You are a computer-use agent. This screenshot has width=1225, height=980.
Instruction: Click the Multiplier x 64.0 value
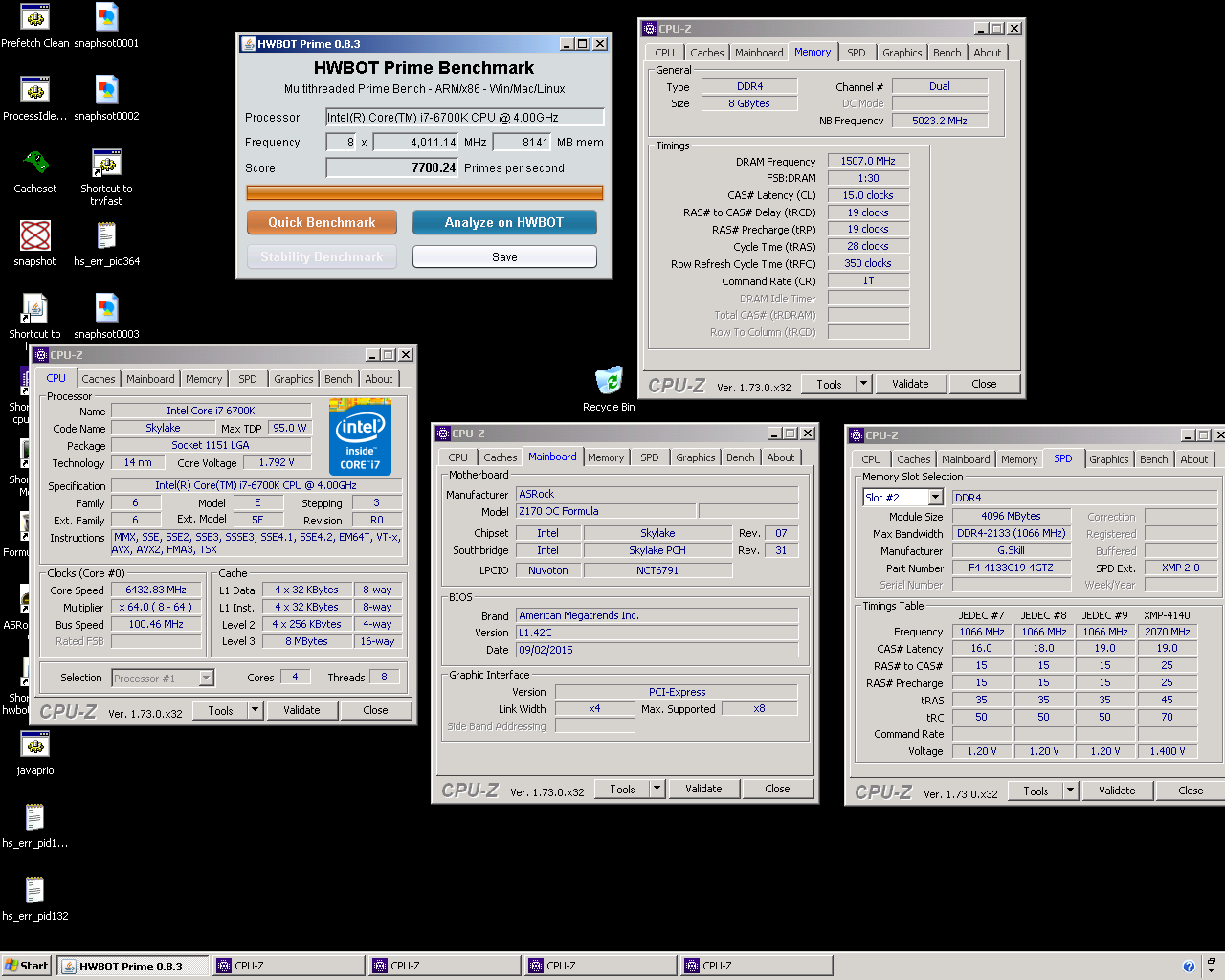pos(156,607)
